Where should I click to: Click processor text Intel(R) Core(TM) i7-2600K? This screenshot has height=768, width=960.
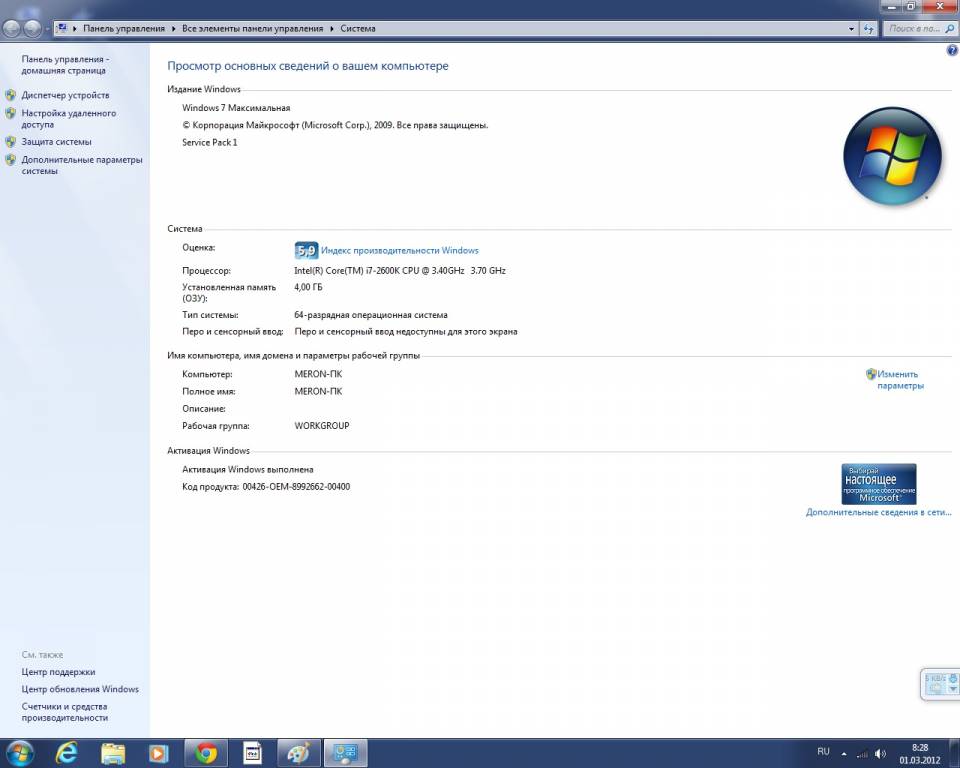pos(400,271)
